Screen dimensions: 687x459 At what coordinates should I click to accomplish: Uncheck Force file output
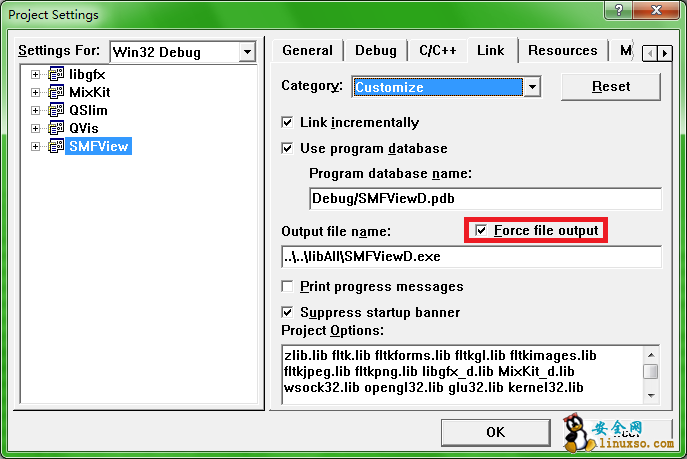[x=482, y=231]
